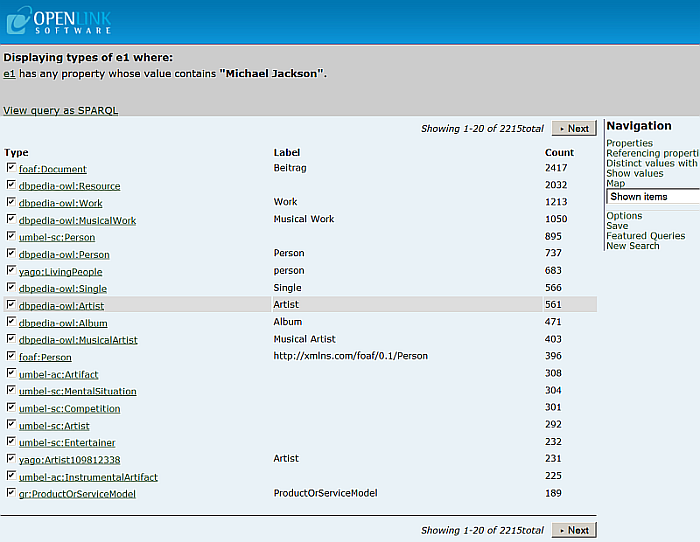
Task: Click the label Beitrag
Action: [290, 168]
